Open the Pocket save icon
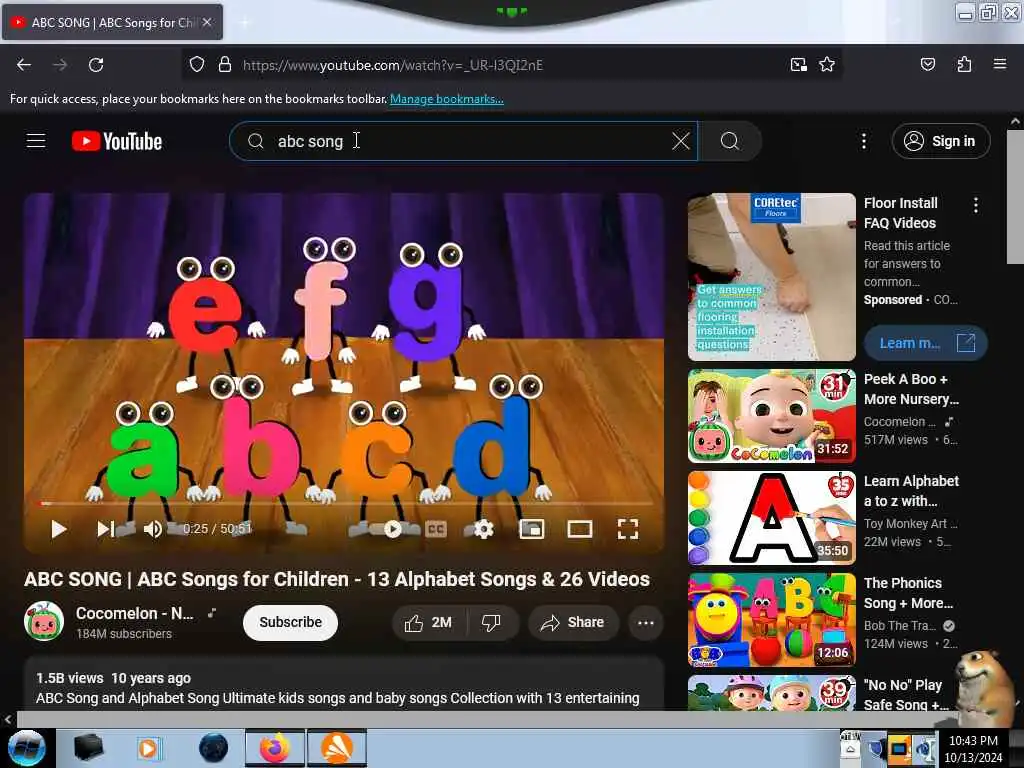 (927, 65)
